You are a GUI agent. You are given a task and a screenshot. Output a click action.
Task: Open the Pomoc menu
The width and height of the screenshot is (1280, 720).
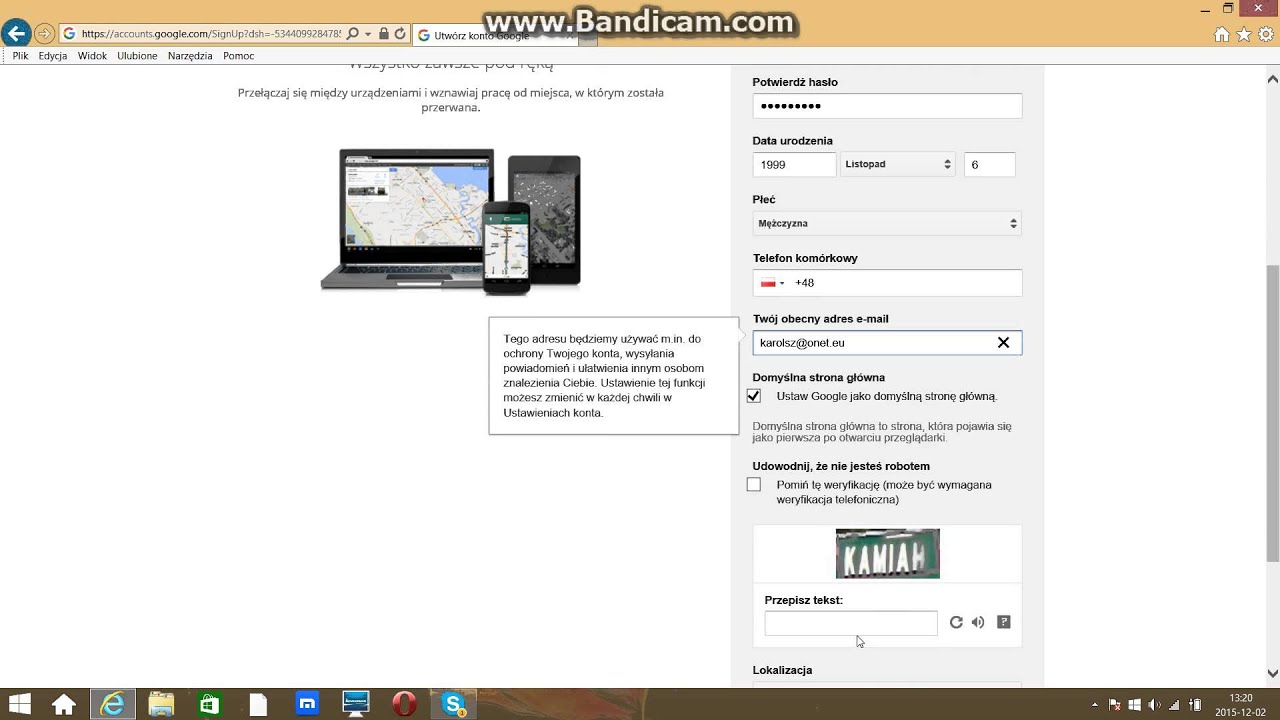coord(239,56)
